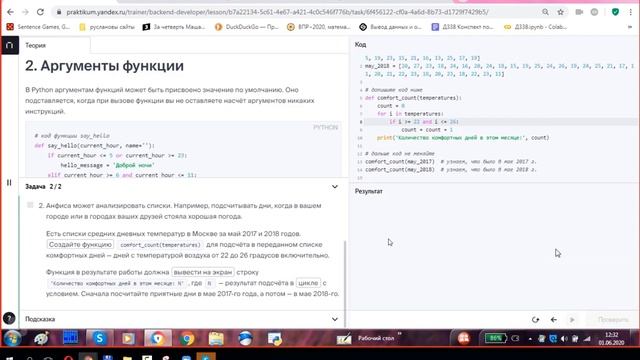Click the volume speaker icon in the tray

[564, 339]
